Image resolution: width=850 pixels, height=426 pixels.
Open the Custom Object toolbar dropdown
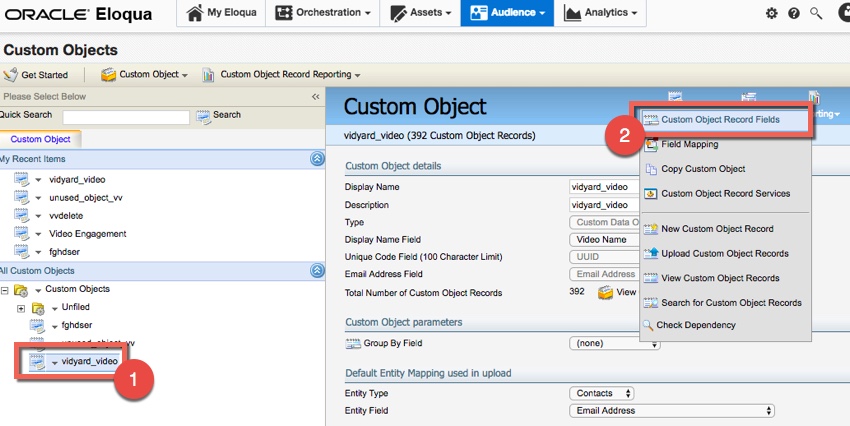(144, 75)
